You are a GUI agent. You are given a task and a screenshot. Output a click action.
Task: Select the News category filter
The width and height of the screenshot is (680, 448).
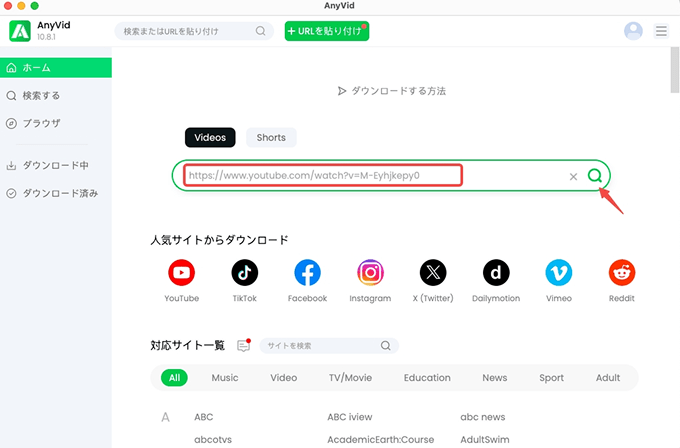point(495,378)
